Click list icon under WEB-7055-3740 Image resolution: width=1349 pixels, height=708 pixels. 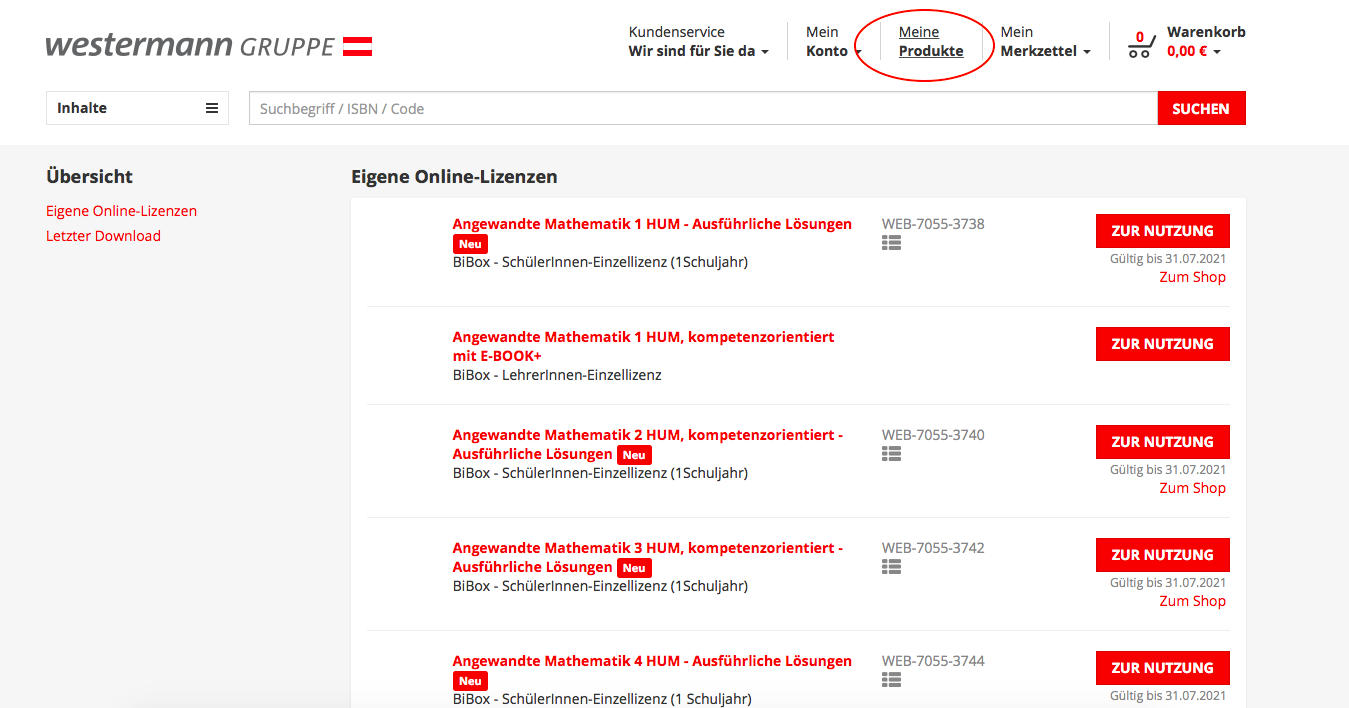(892, 453)
